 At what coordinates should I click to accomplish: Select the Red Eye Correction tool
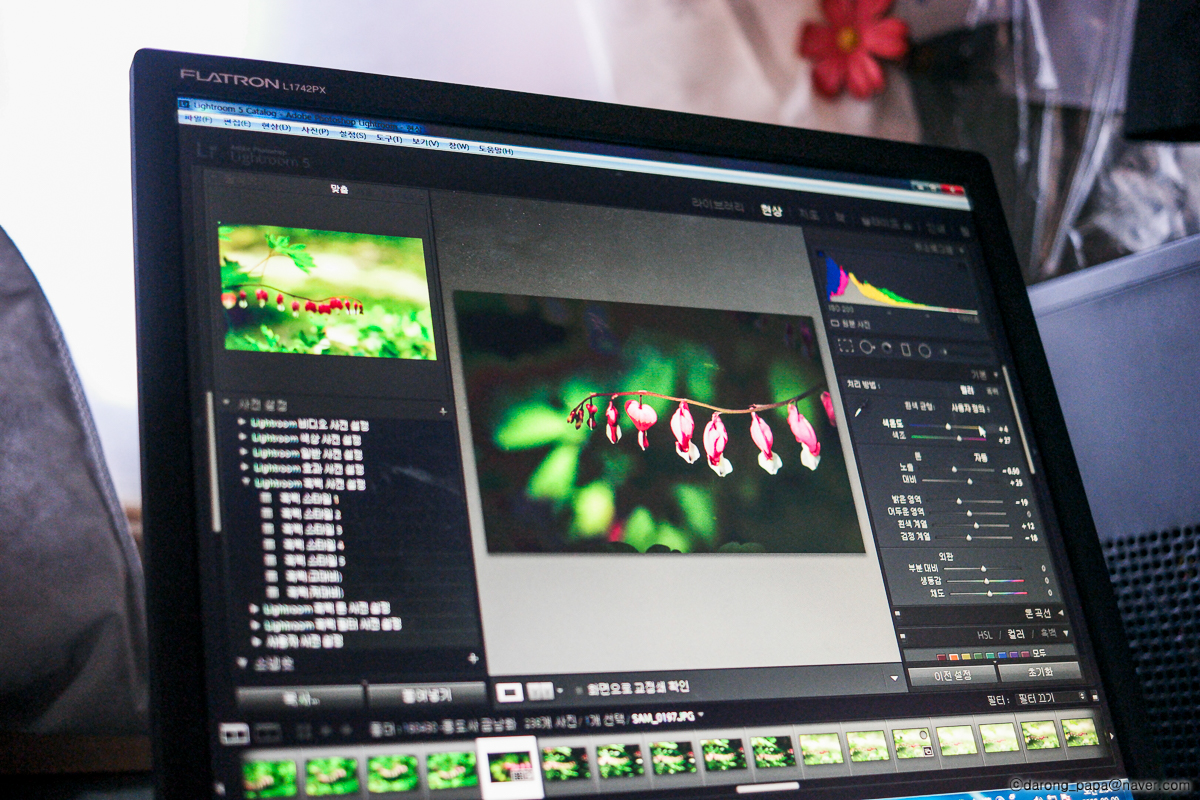click(x=886, y=348)
